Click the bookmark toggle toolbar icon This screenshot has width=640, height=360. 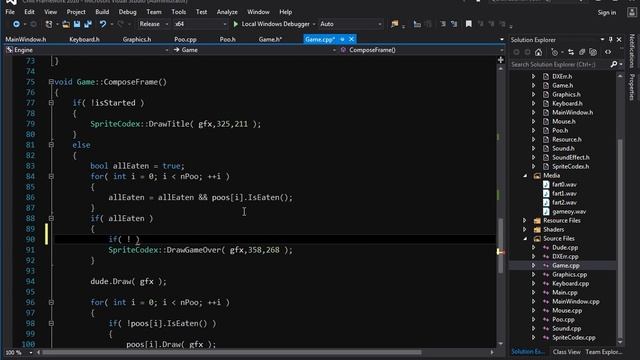point(469,24)
